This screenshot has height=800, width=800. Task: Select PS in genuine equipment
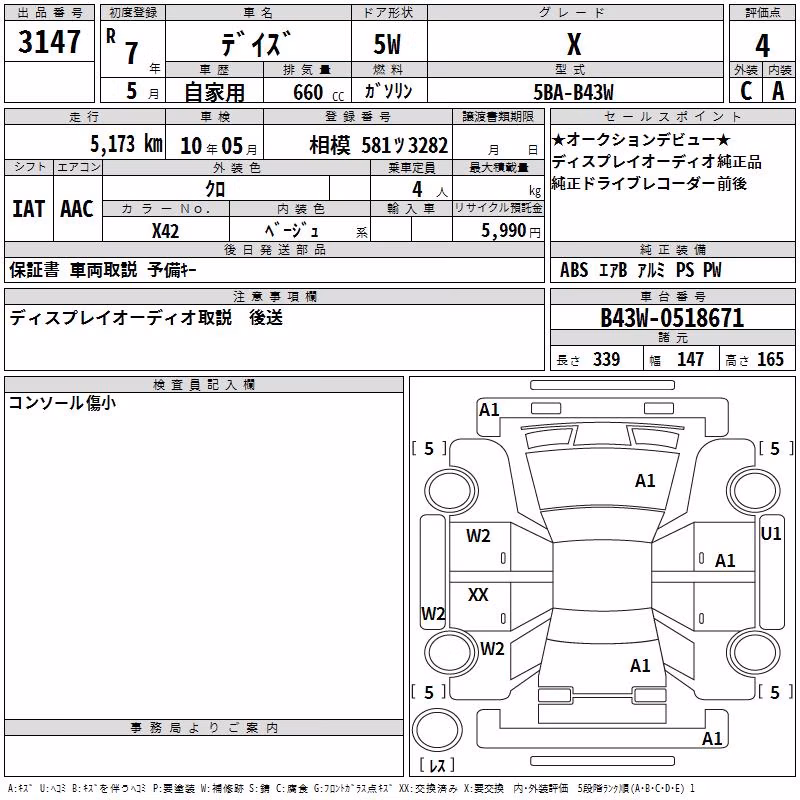(x=685, y=270)
